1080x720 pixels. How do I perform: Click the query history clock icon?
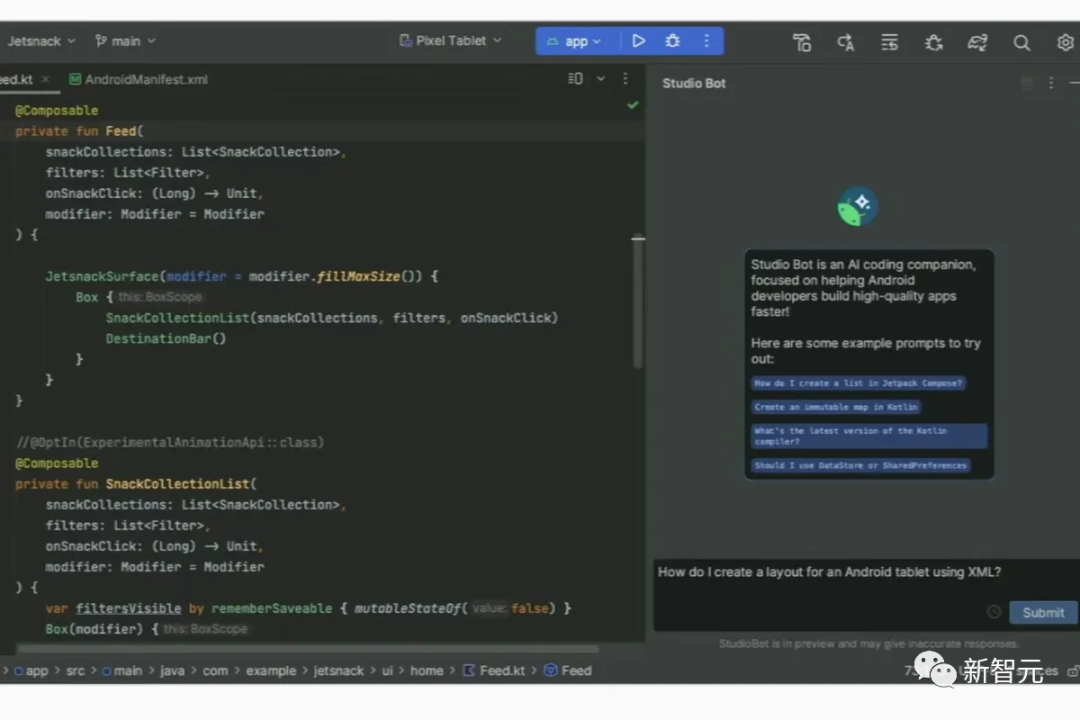pyautogui.click(x=993, y=612)
